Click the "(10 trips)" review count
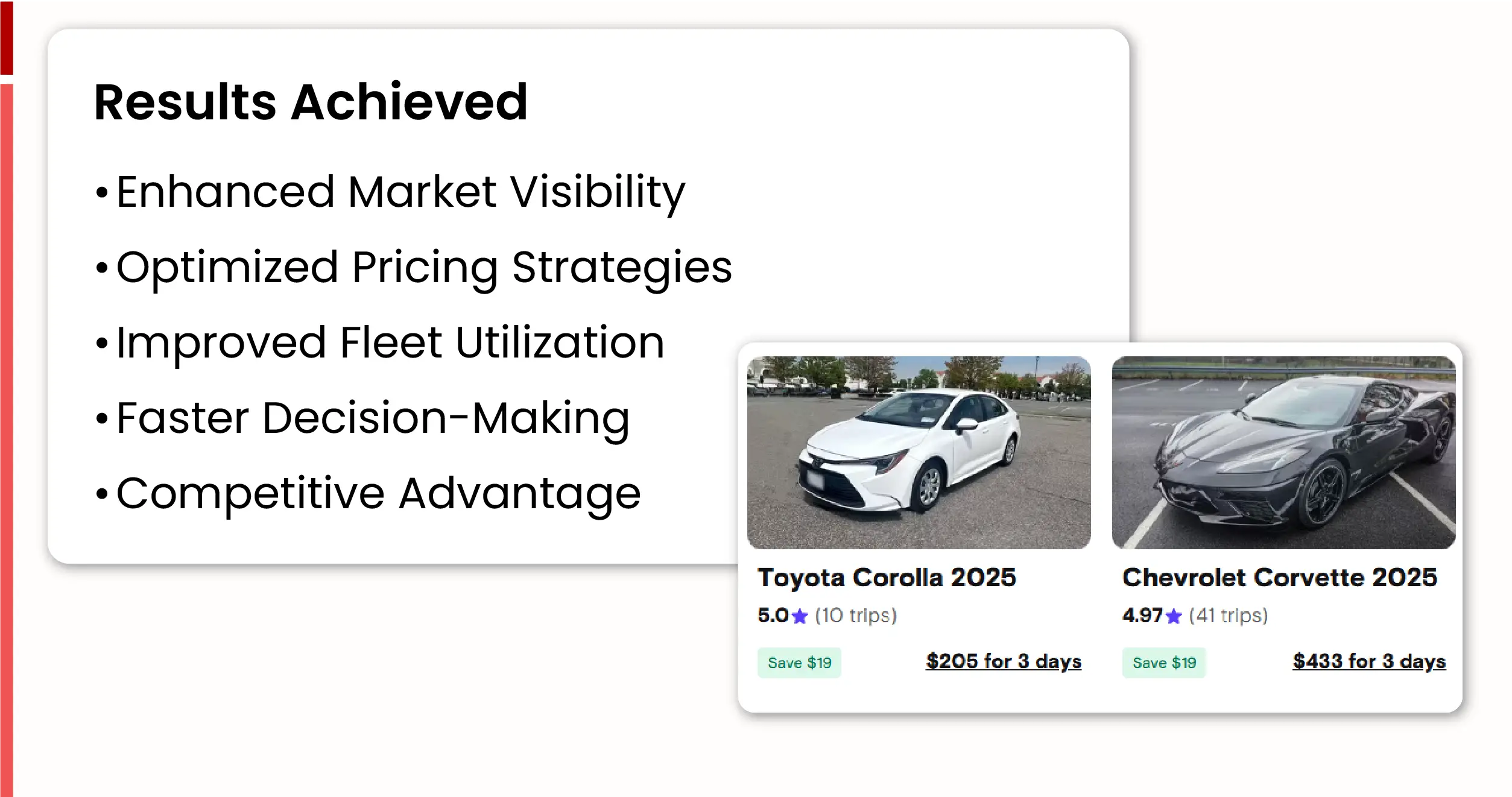The image size is (1512, 797). [x=856, y=616]
